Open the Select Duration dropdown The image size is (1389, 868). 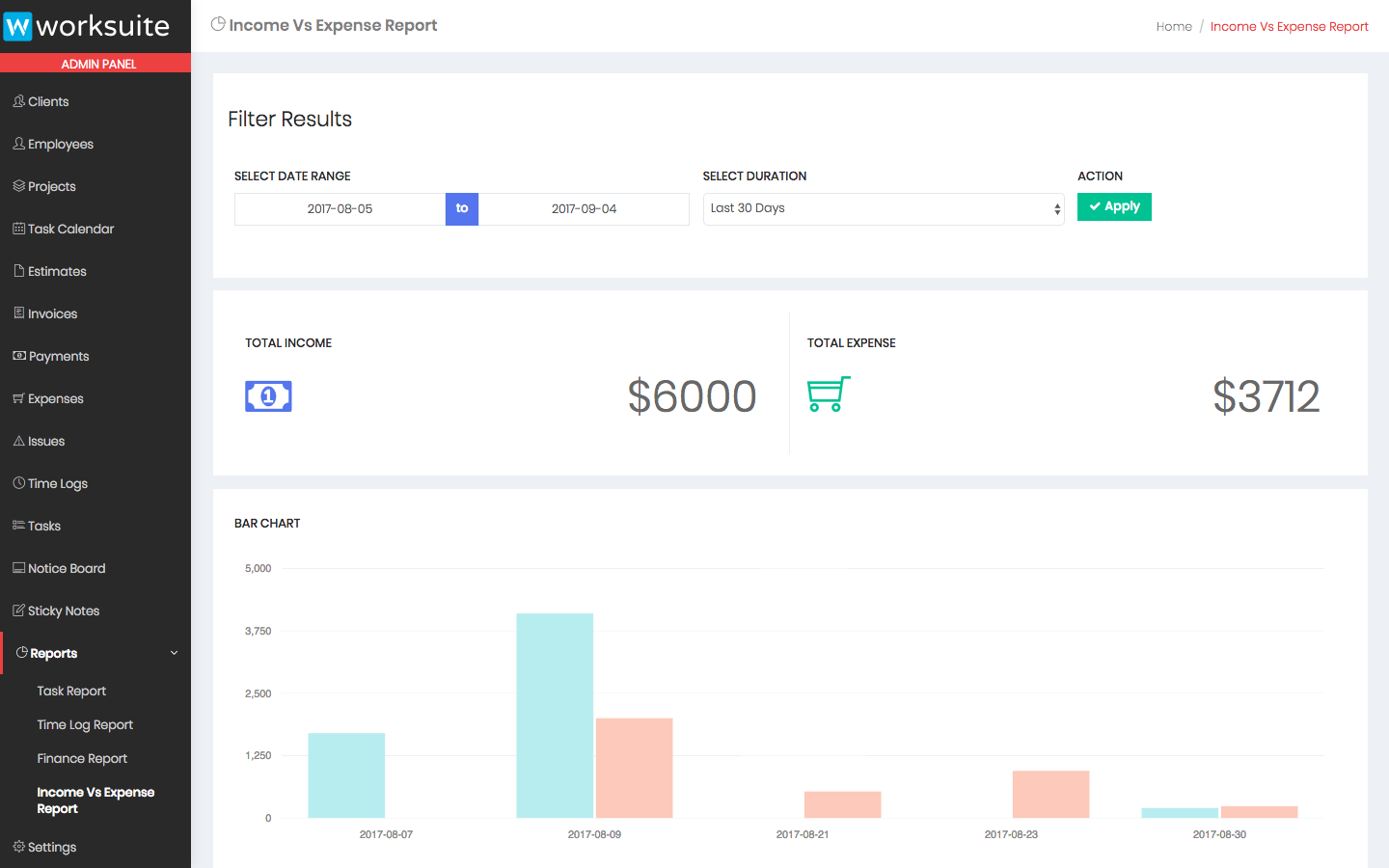883,209
